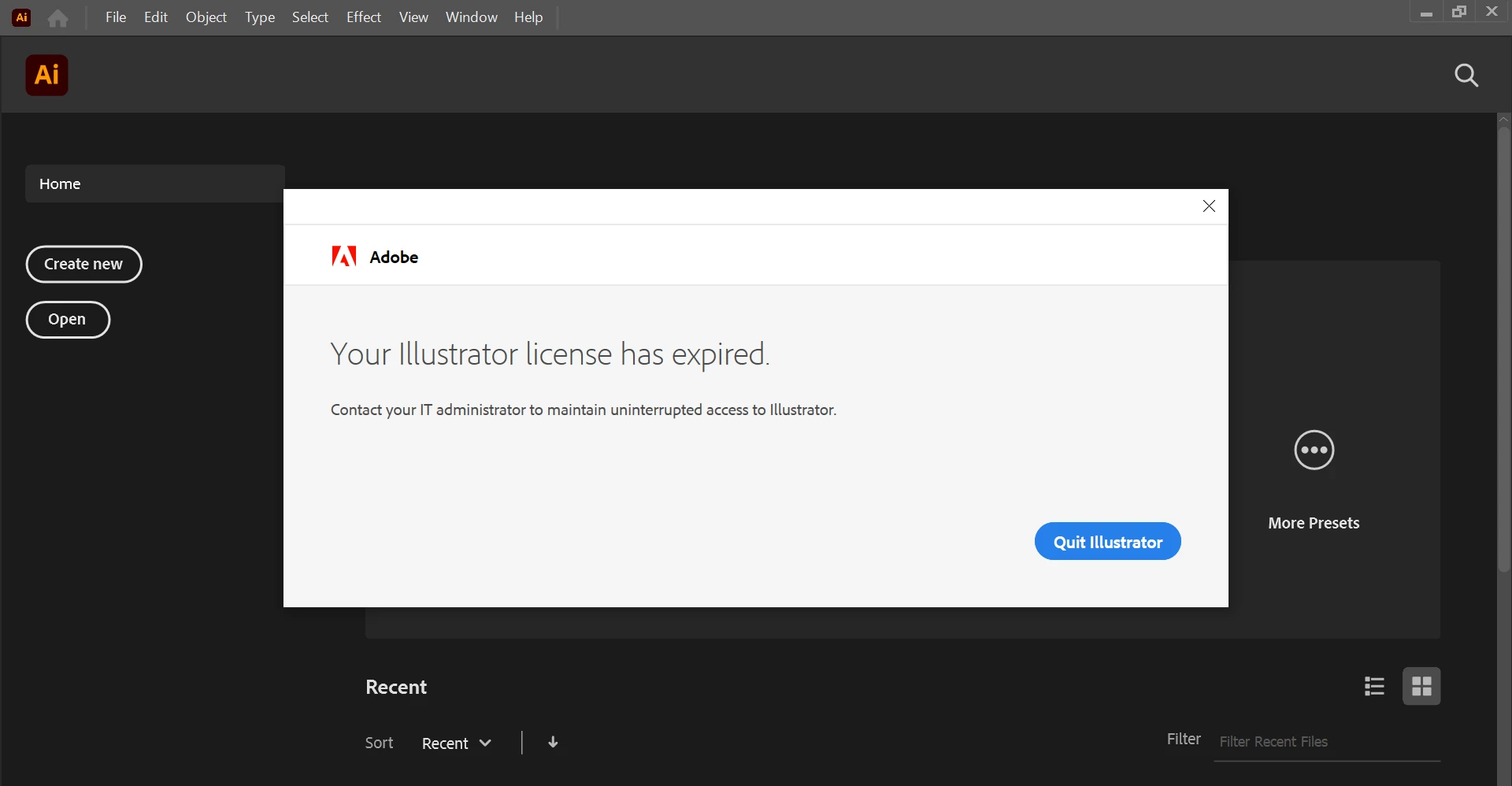Click the large Illustrator Ai logo
The image size is (1512, 786).
tap(47, 75)
